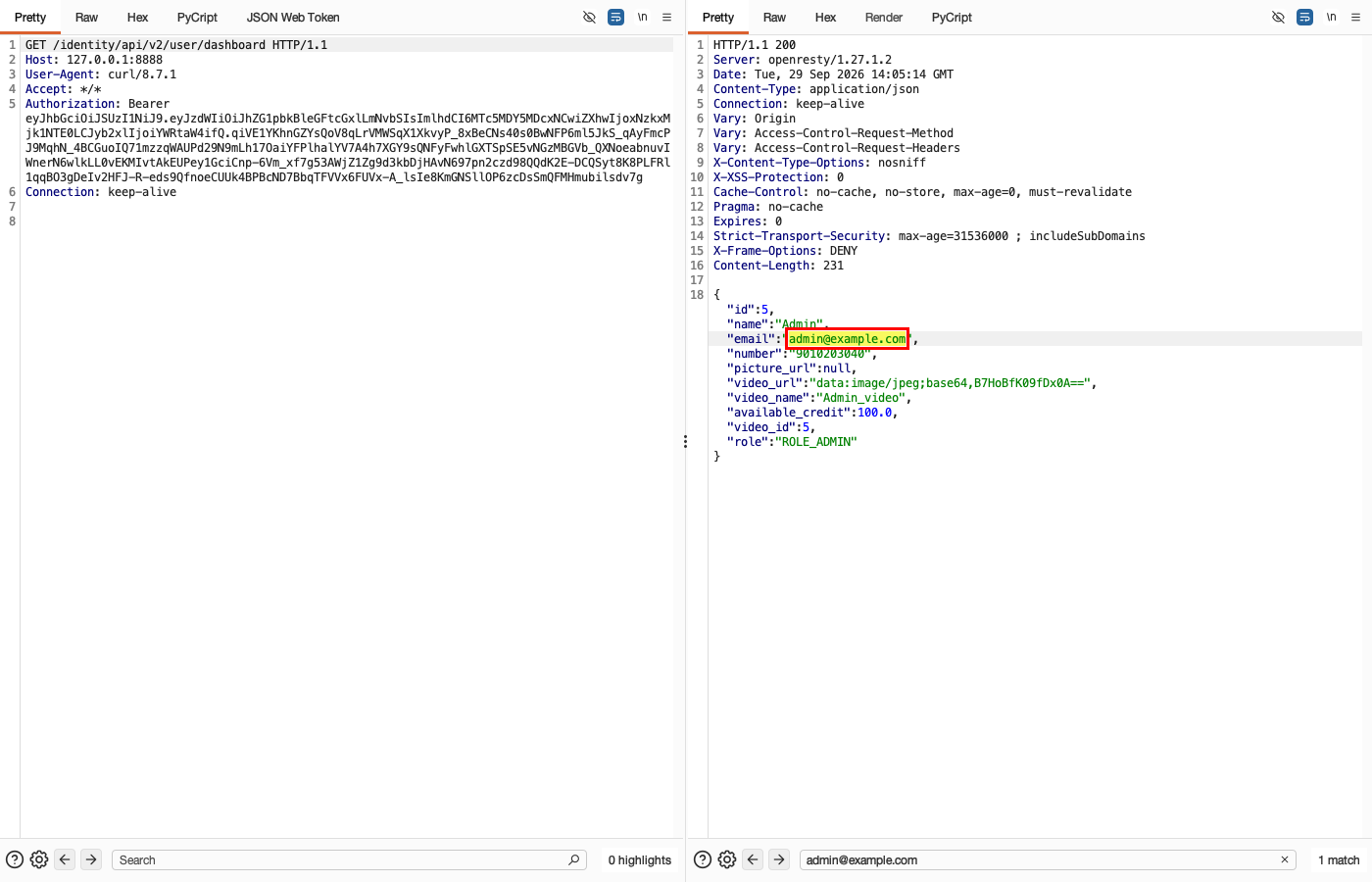Toggle \n non-printable chars in request pane
This screenshot has width=1372, height=882.
643,18
